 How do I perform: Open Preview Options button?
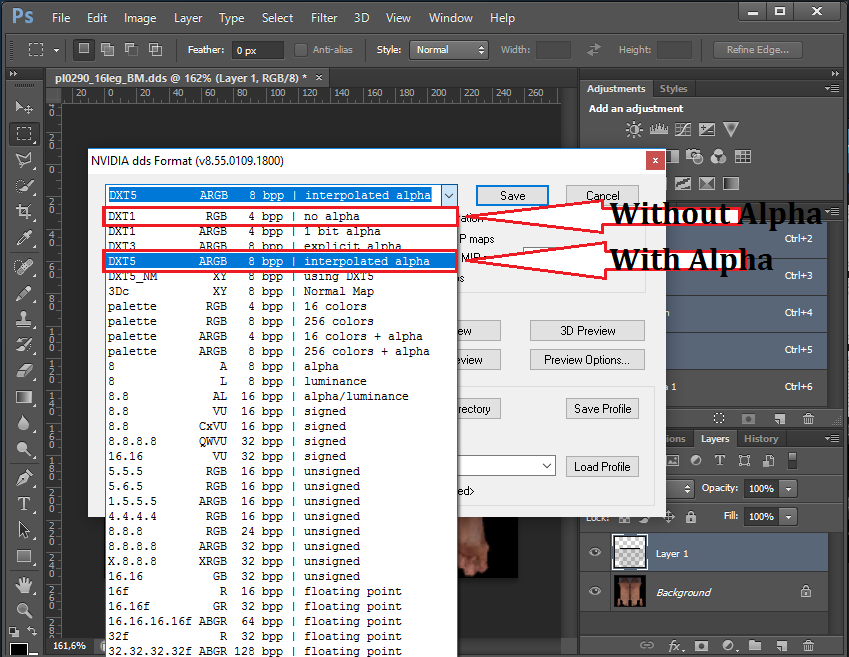click(587, 360)
